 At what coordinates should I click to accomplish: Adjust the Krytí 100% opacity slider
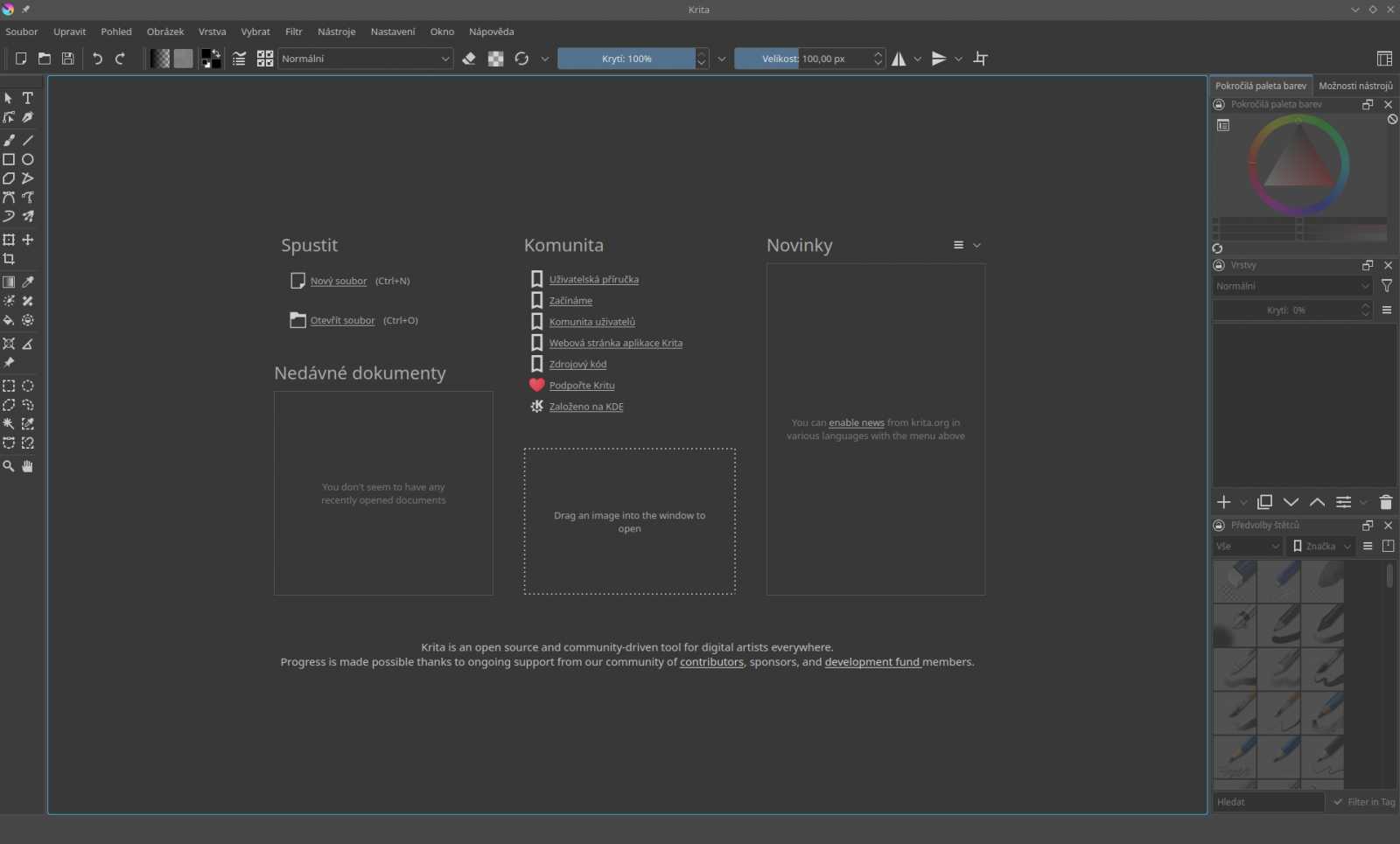click(x=626, y=59)
